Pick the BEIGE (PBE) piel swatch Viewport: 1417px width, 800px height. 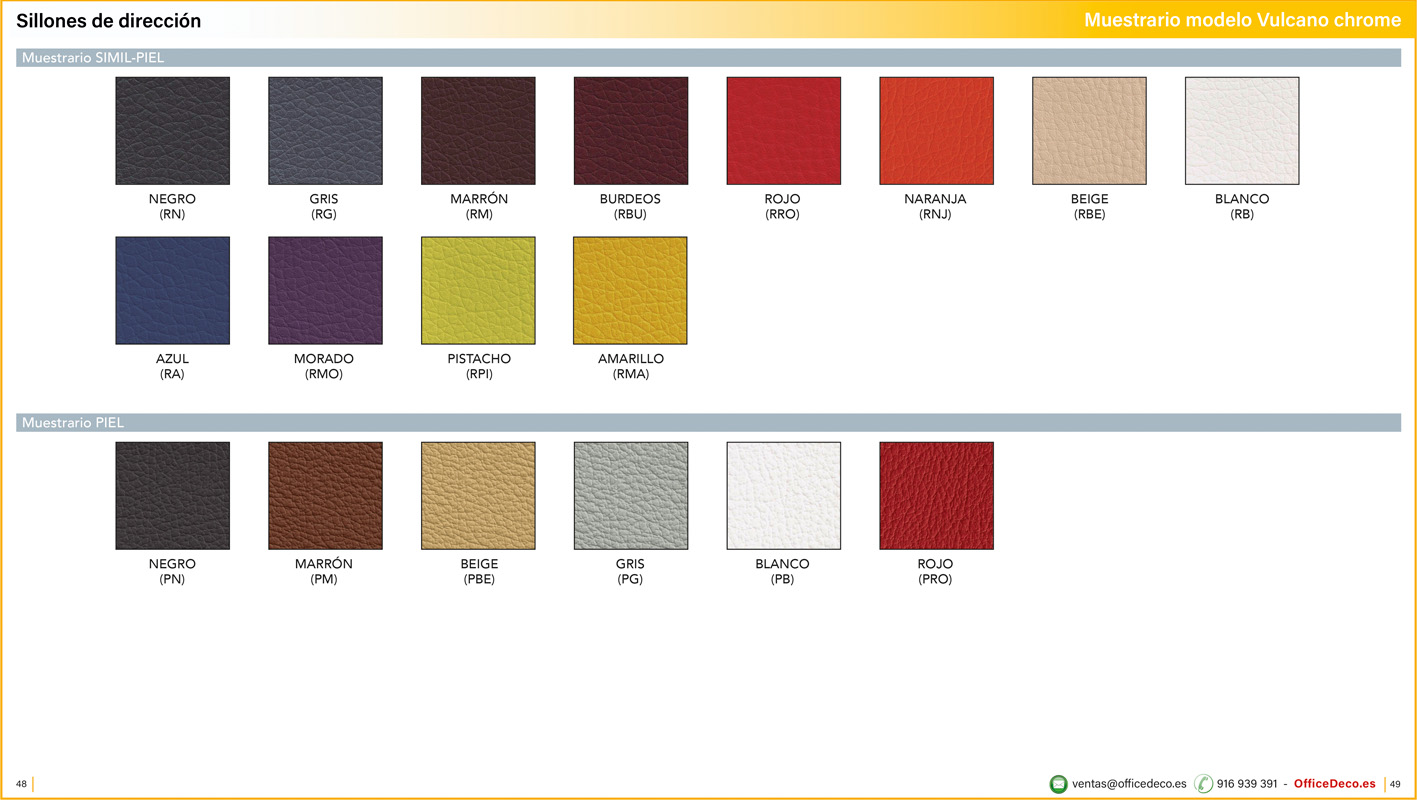pos(478,496)
